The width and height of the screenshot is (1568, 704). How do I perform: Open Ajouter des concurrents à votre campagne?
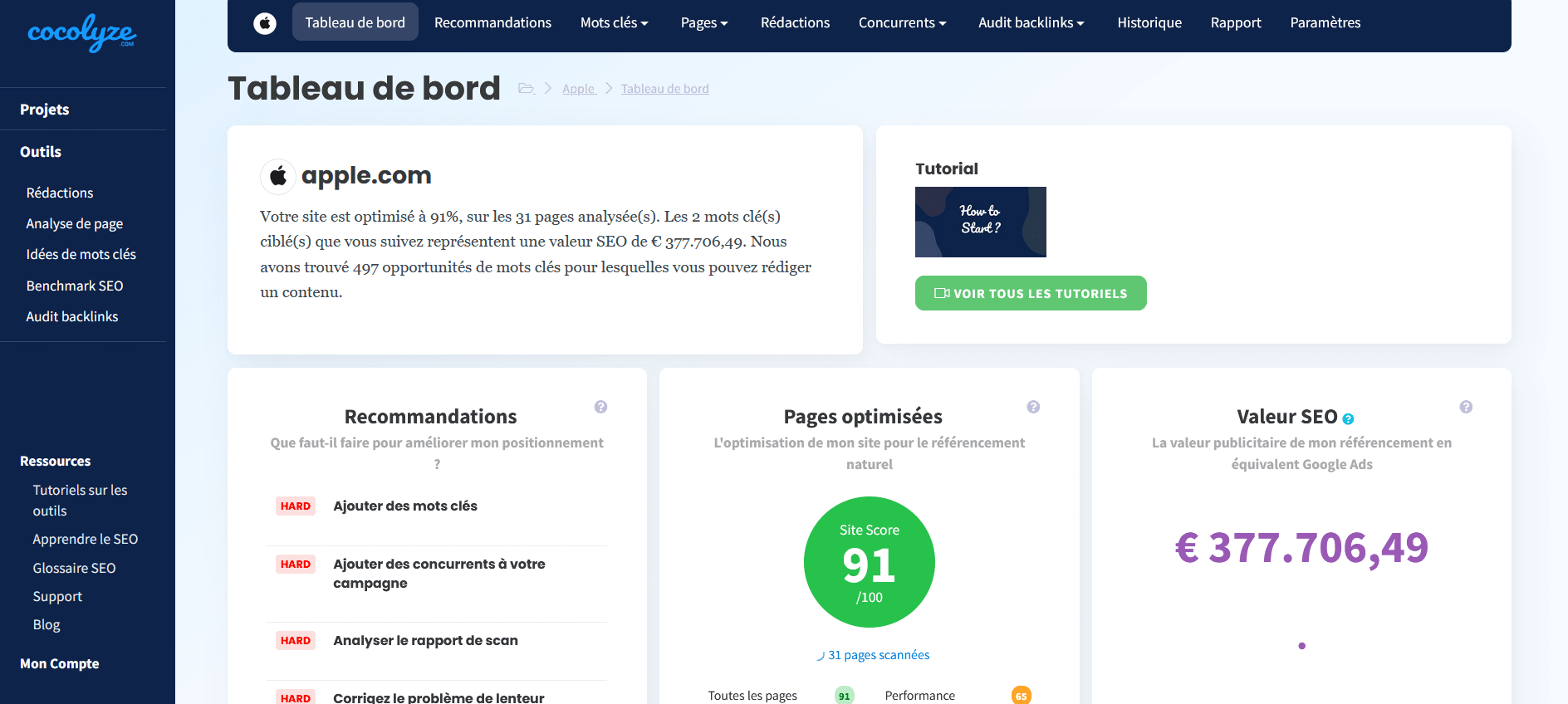(439, 574)
